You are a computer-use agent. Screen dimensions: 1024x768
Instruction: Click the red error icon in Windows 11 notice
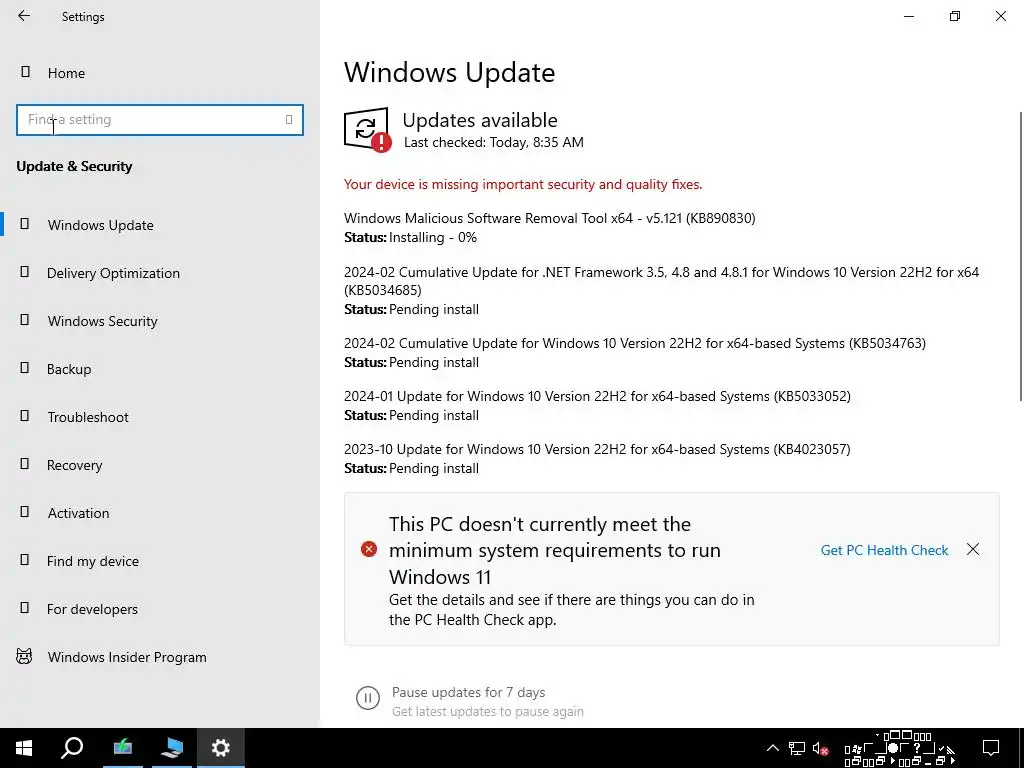click(369, 549)
